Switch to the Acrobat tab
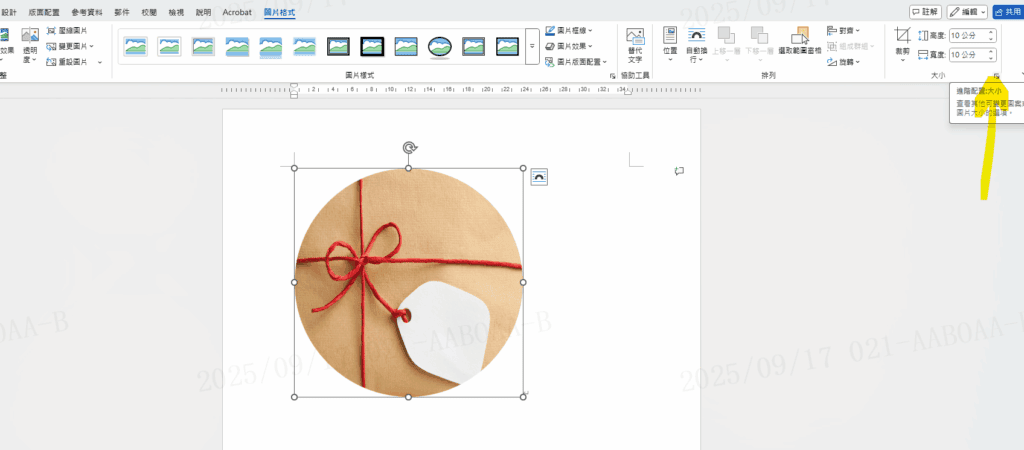1024x450 pixels. pos(237,12)
